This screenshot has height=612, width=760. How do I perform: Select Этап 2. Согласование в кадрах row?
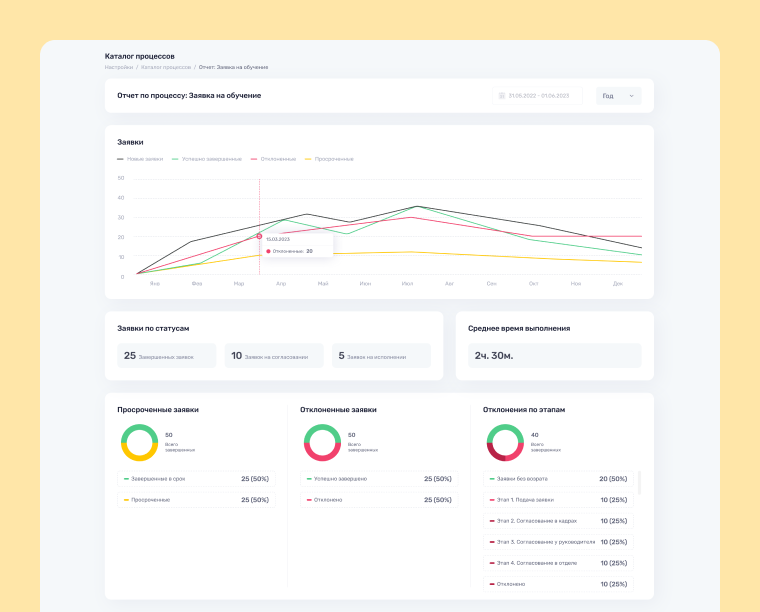558,521
